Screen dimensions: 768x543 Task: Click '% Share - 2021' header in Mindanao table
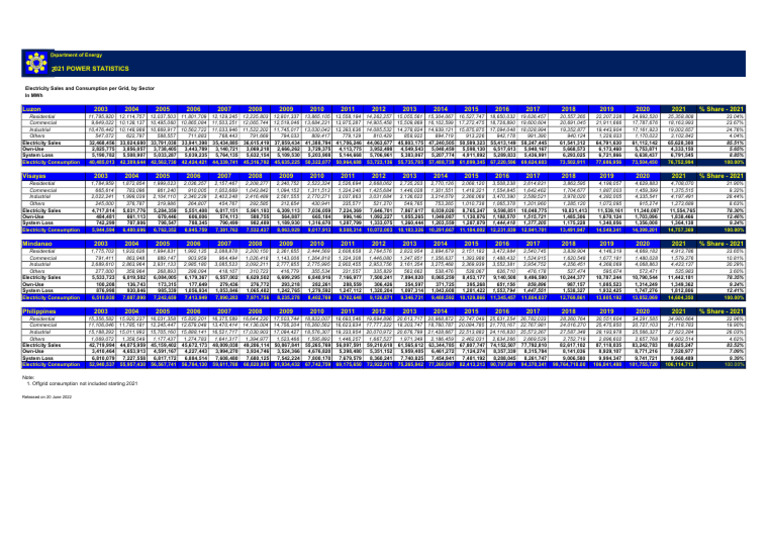[x=721, y=243]
